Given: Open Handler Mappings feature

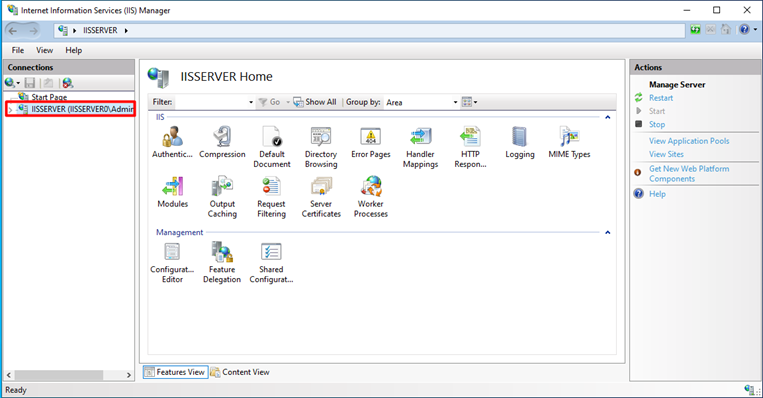Looking at the screenshot, I should coord(420,147).
